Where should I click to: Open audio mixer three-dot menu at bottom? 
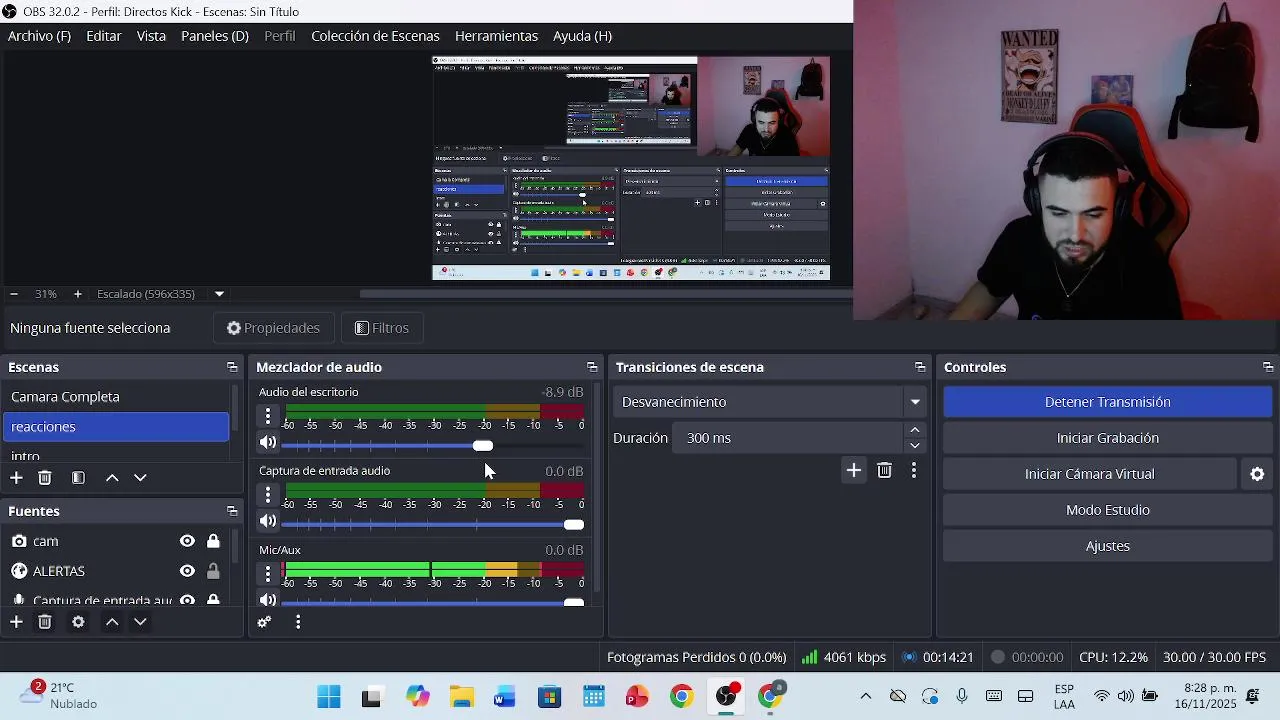click(x=298, y=622)
